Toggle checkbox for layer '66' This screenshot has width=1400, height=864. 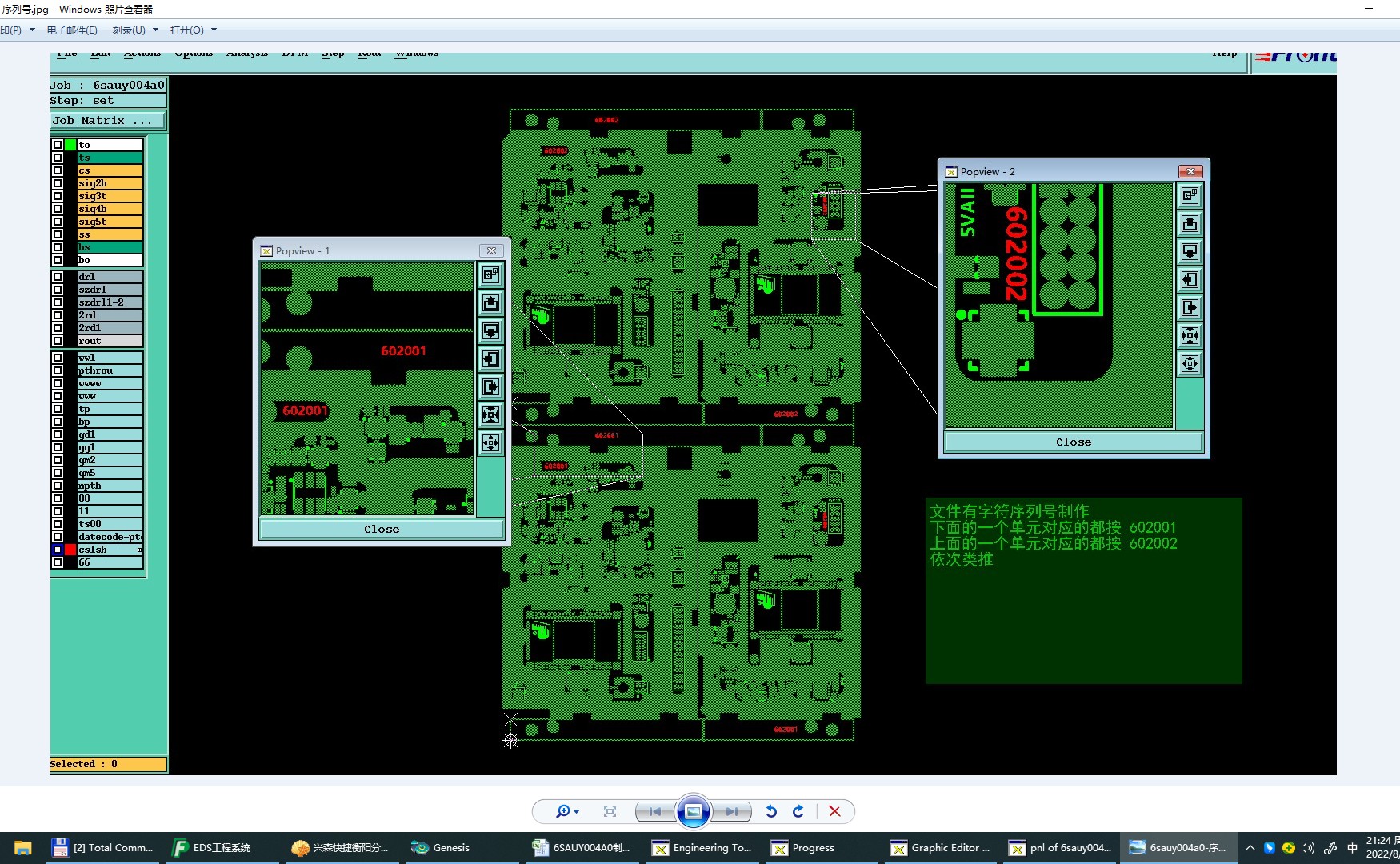pos(58,562)
